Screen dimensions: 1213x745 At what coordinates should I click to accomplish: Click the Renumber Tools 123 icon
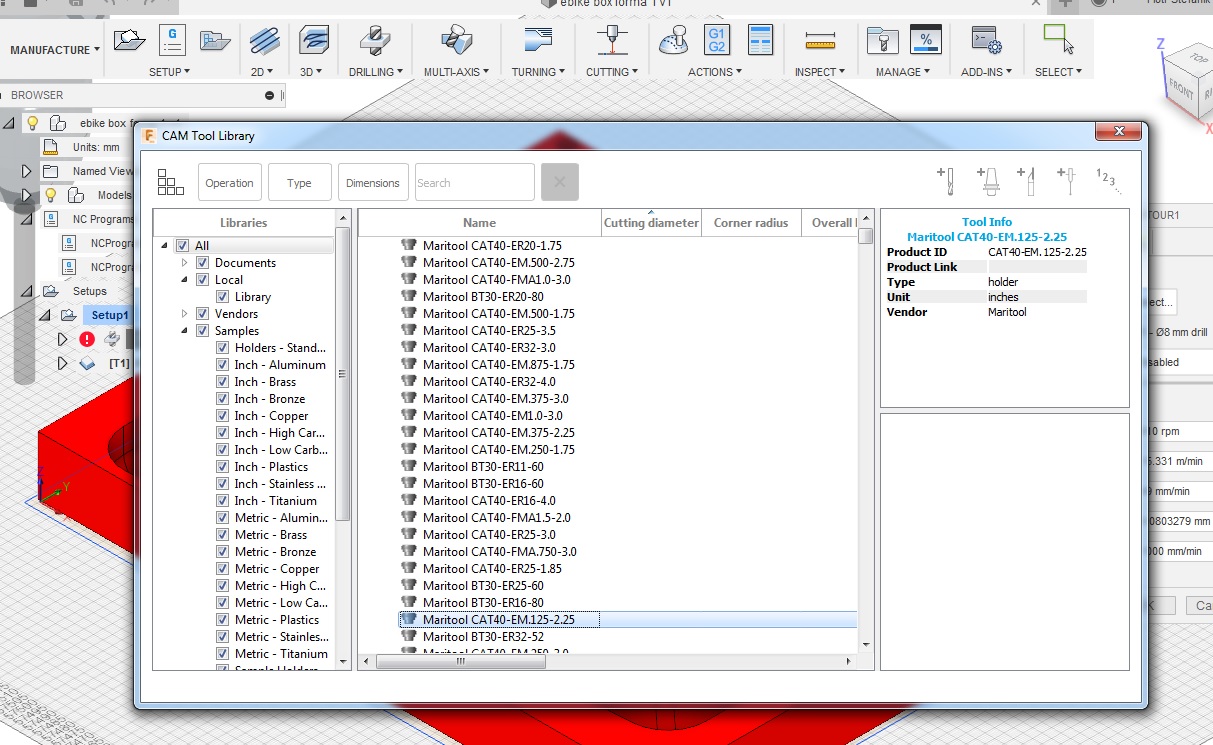(x=1108, y=180)
